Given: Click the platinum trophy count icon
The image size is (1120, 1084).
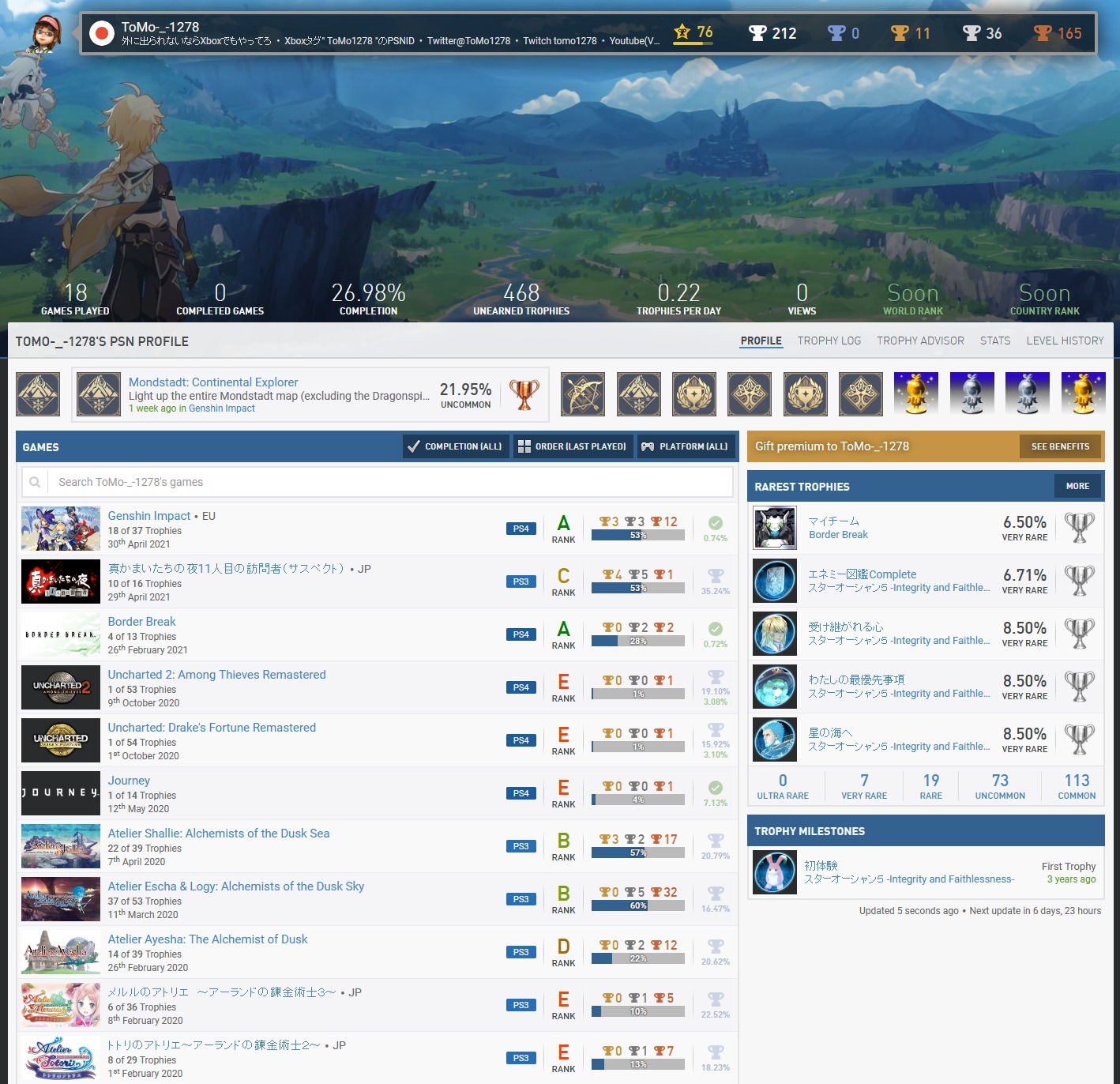Looking at the screenshot, I should pos(836,33).
